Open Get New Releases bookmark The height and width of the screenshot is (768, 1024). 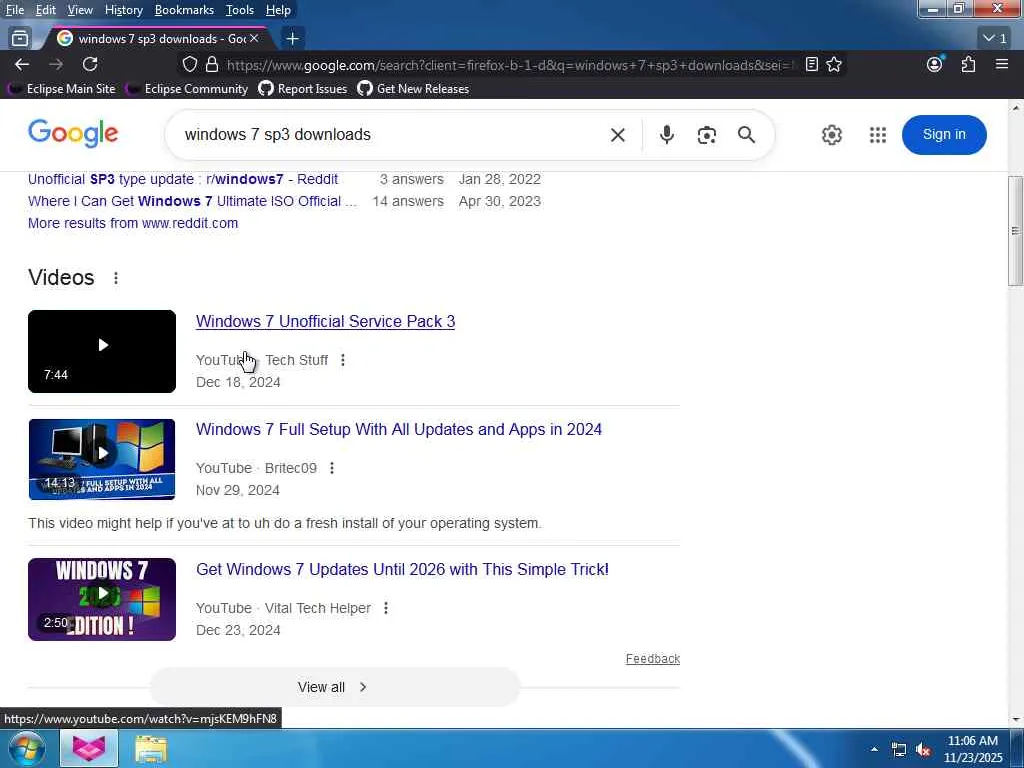(x=413, y=88)
